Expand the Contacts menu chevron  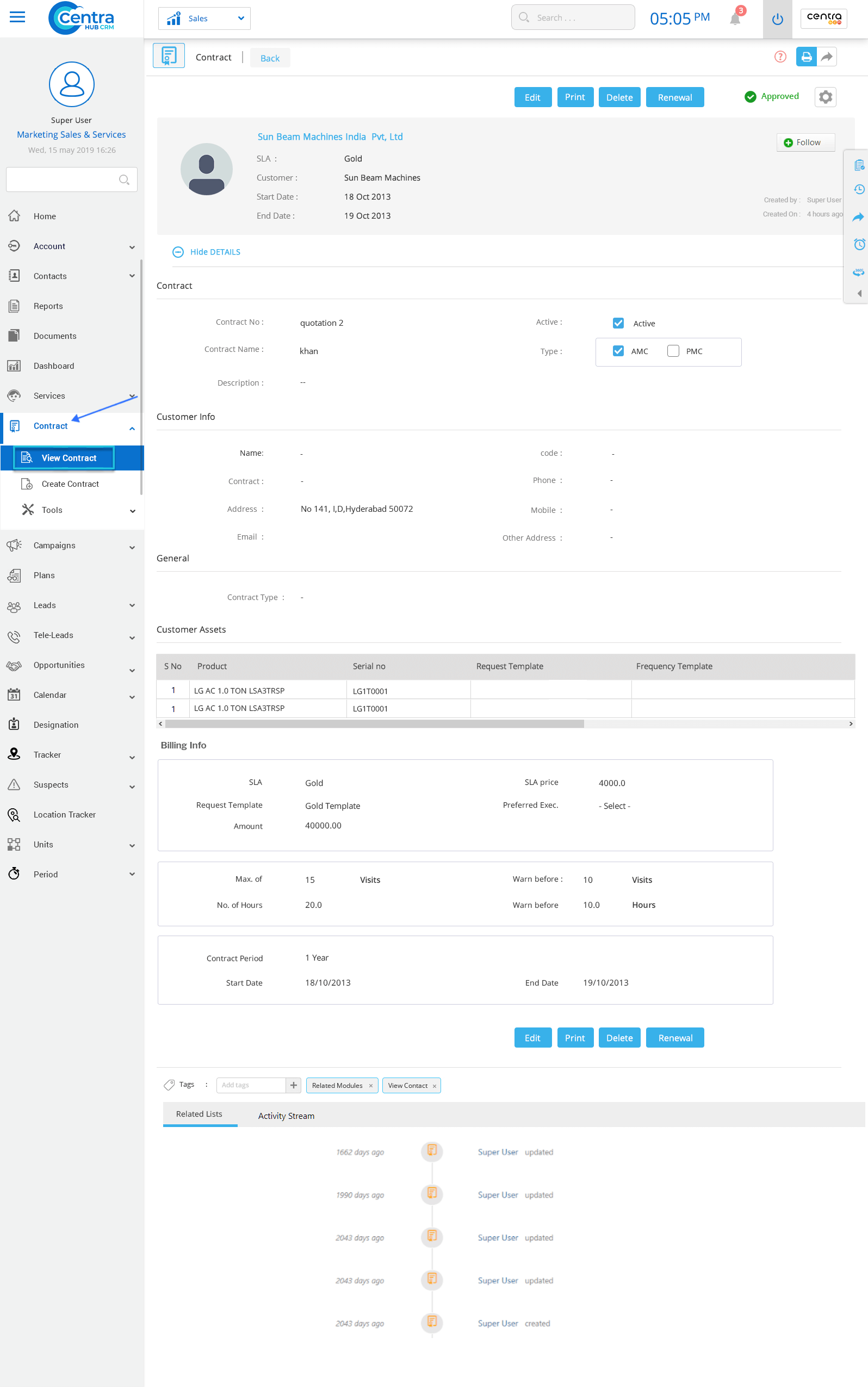tap(133, 276)
